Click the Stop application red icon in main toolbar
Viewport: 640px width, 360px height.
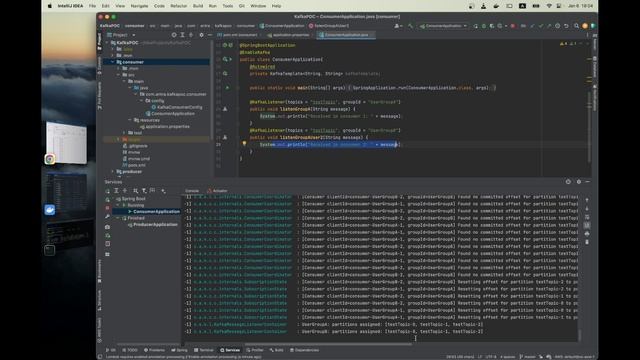[x=513, y=26]
